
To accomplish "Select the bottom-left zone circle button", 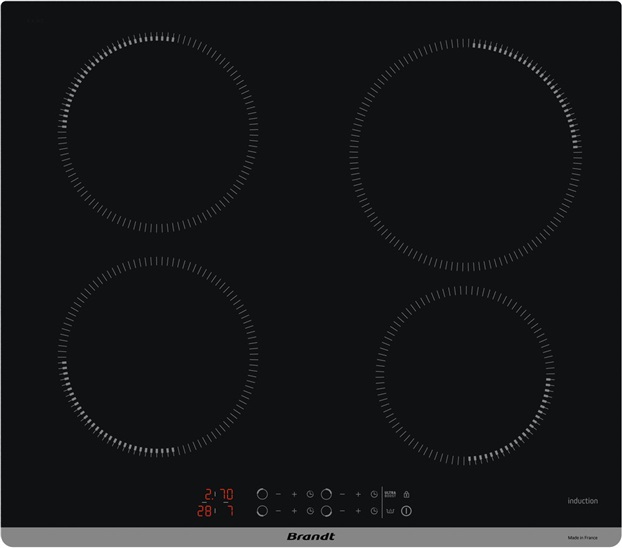I will 262,511.
